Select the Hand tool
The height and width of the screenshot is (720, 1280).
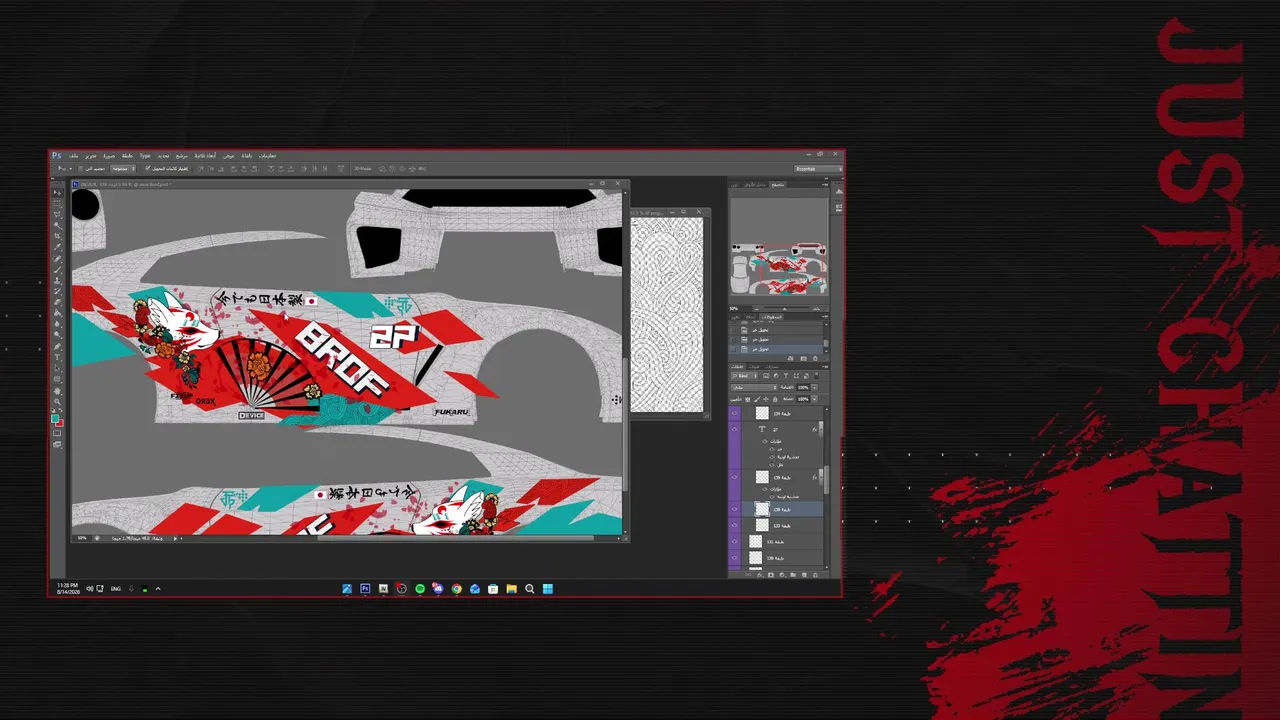coord(57,391)
